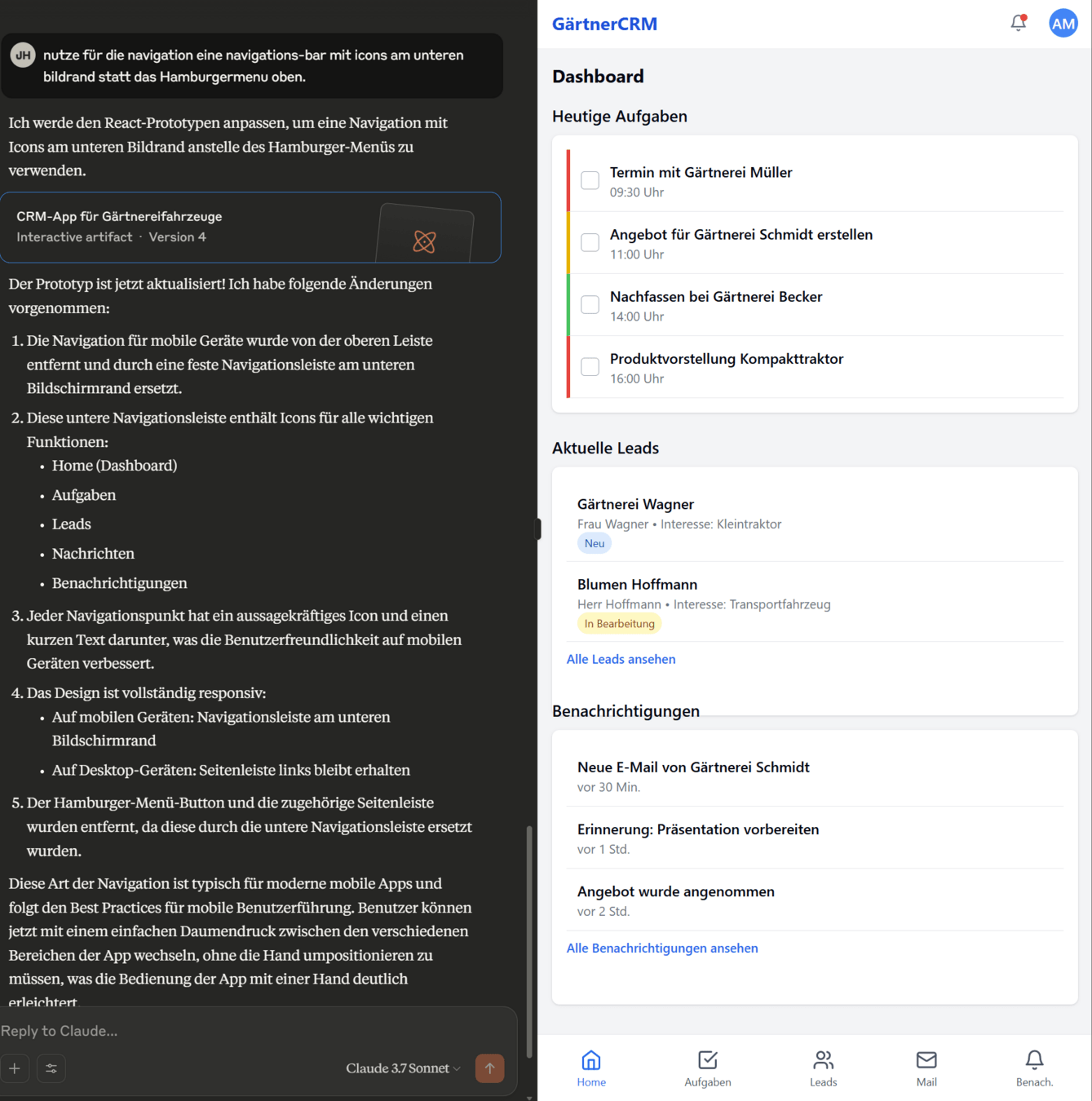1092x1101 pixels.
Task: Click the plus attachment button in chat
Action: click(x=15, y=1068)
